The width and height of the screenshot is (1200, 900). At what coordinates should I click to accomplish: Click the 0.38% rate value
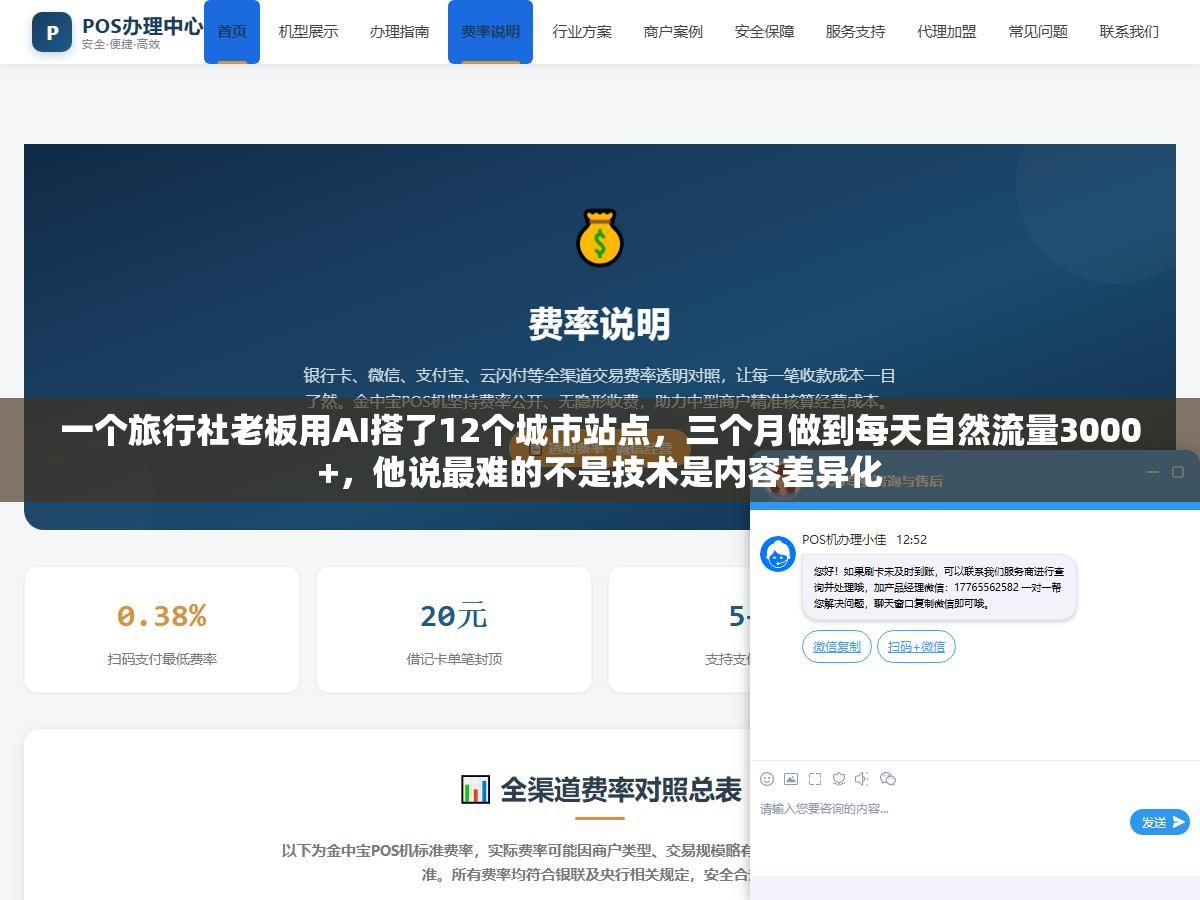[x=161, y=616]
